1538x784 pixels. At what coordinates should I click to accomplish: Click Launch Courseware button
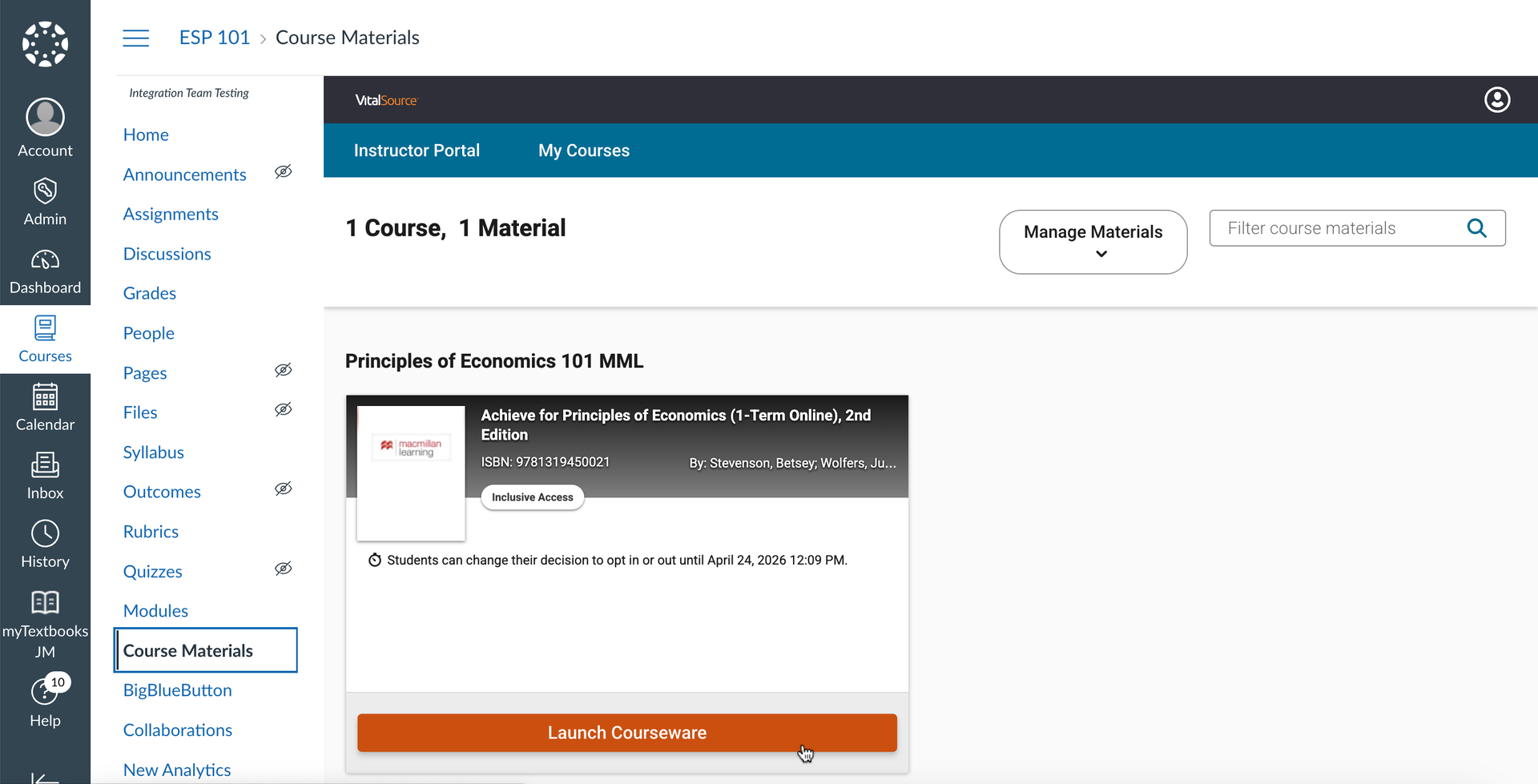point(627,733)
